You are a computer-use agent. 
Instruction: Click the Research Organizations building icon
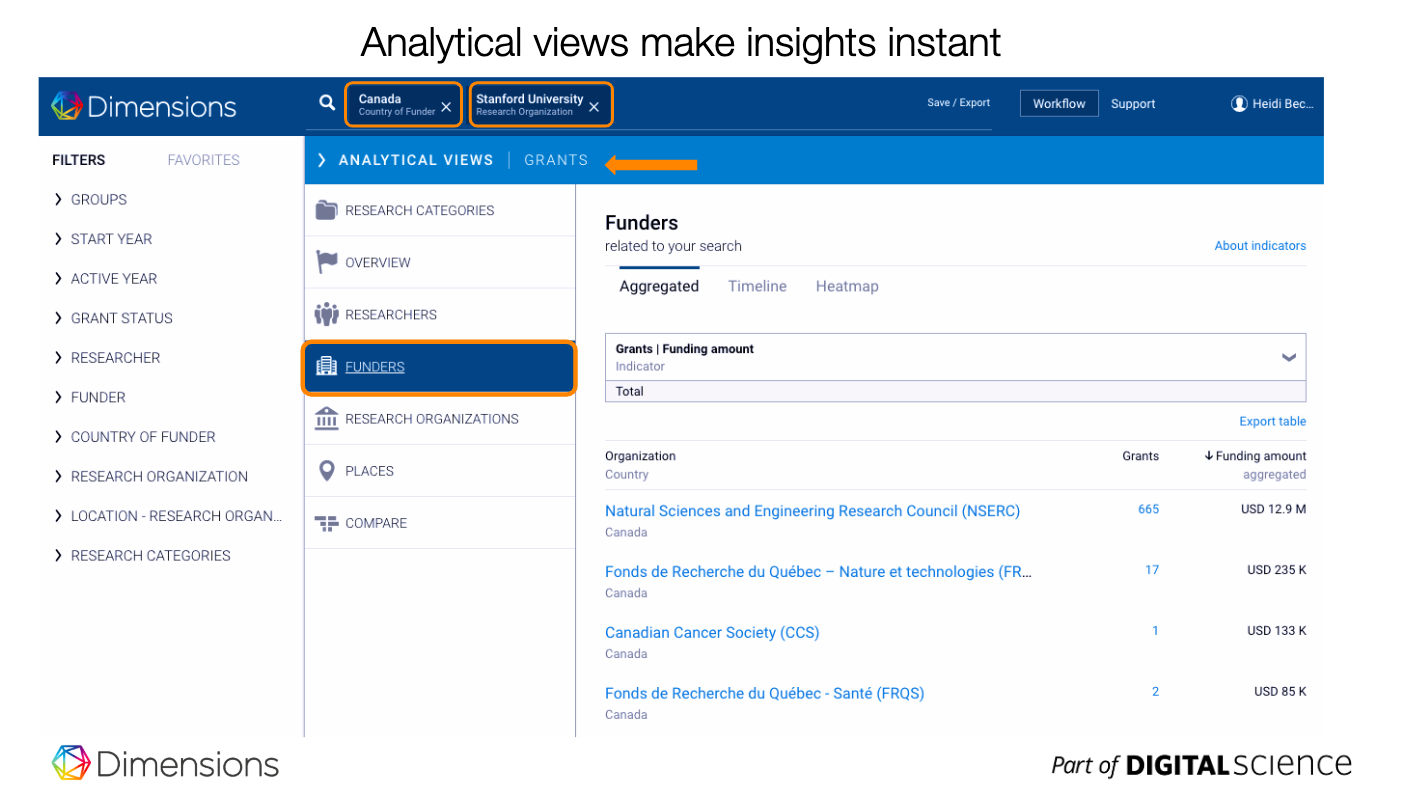coord(326,418)
